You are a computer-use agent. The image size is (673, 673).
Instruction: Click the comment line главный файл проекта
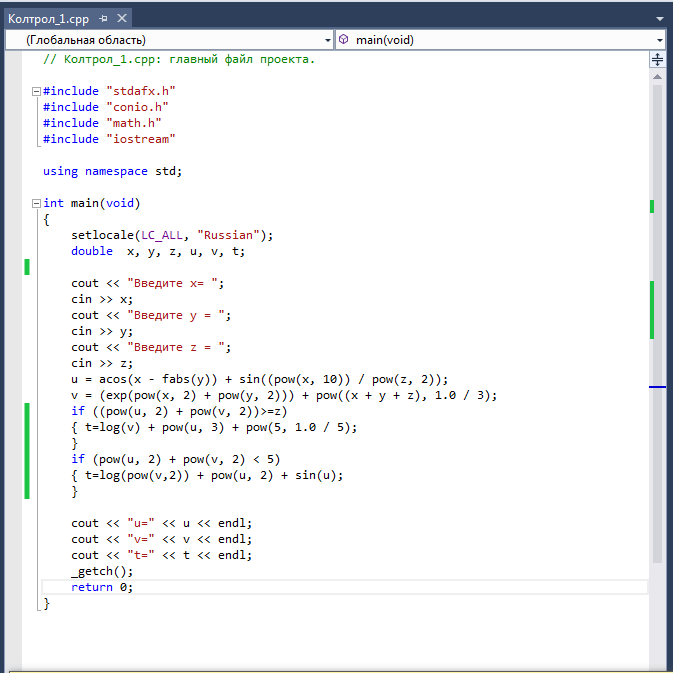pos(179,59)
